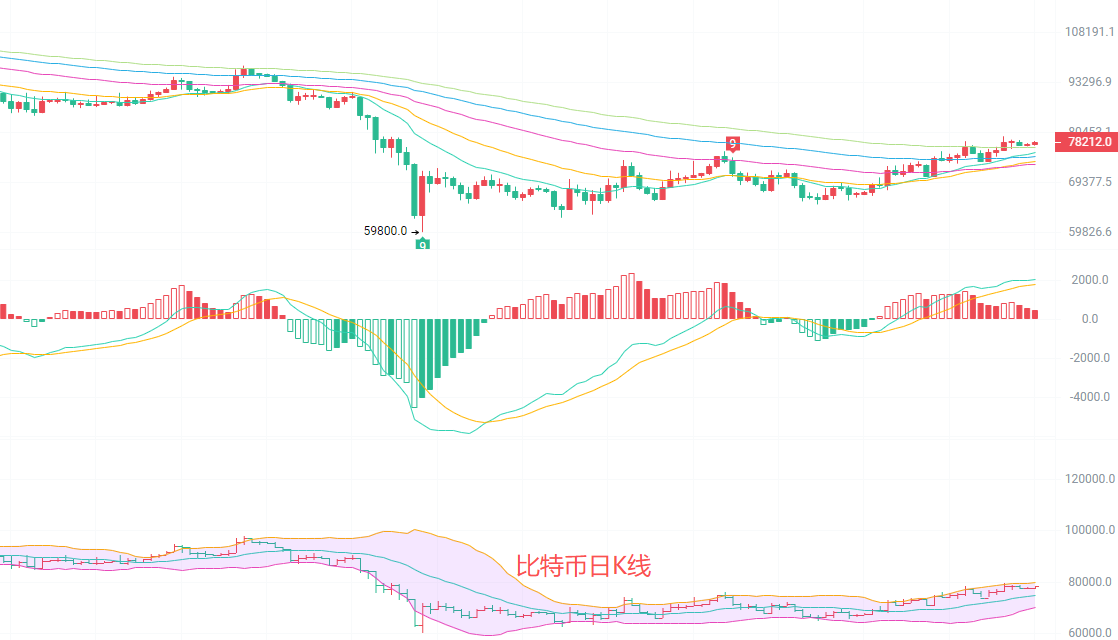Click the 80000.0 Bollinger axis label

click(1089, 582)
